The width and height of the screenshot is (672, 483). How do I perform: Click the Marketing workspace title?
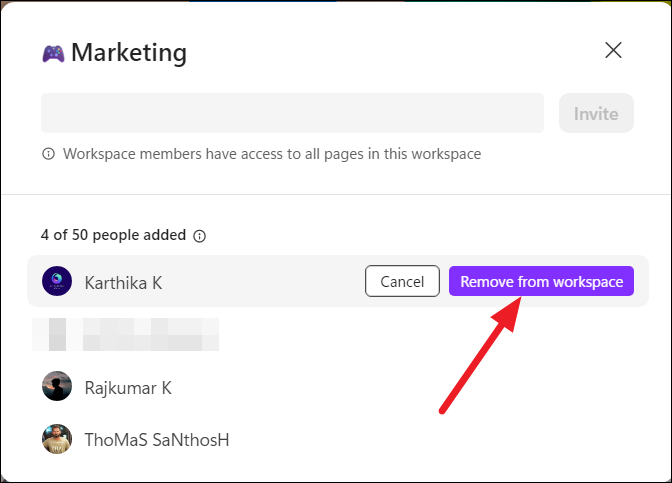tap(129, 53)
